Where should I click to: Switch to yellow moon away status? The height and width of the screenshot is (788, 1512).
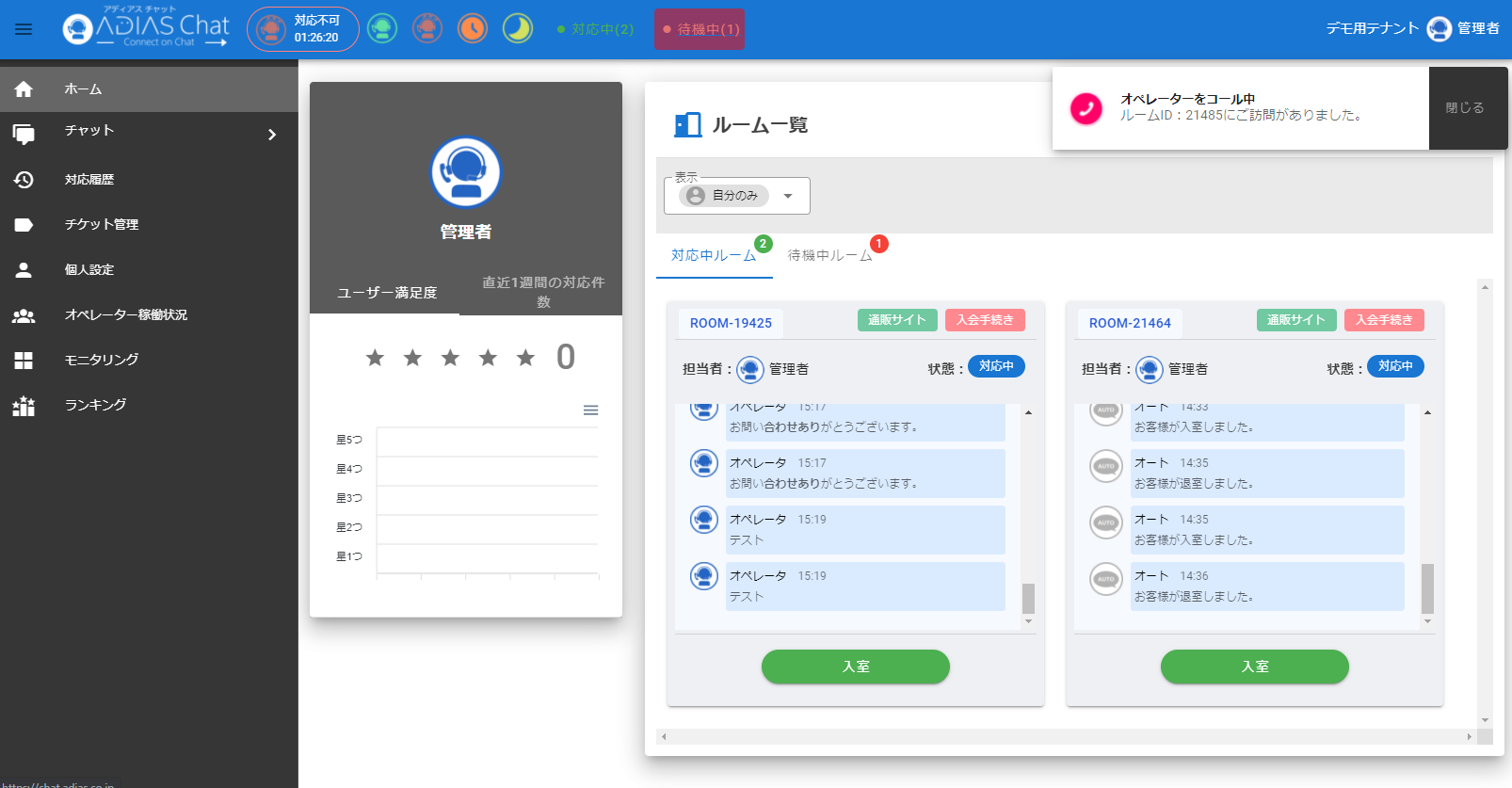pyautogui.click(x=518, y=29)
